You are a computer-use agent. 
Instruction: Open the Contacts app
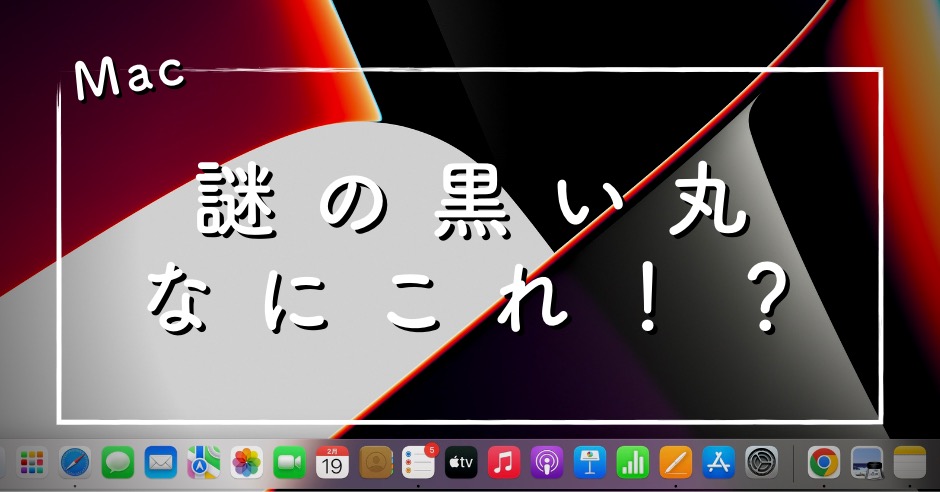375,462
